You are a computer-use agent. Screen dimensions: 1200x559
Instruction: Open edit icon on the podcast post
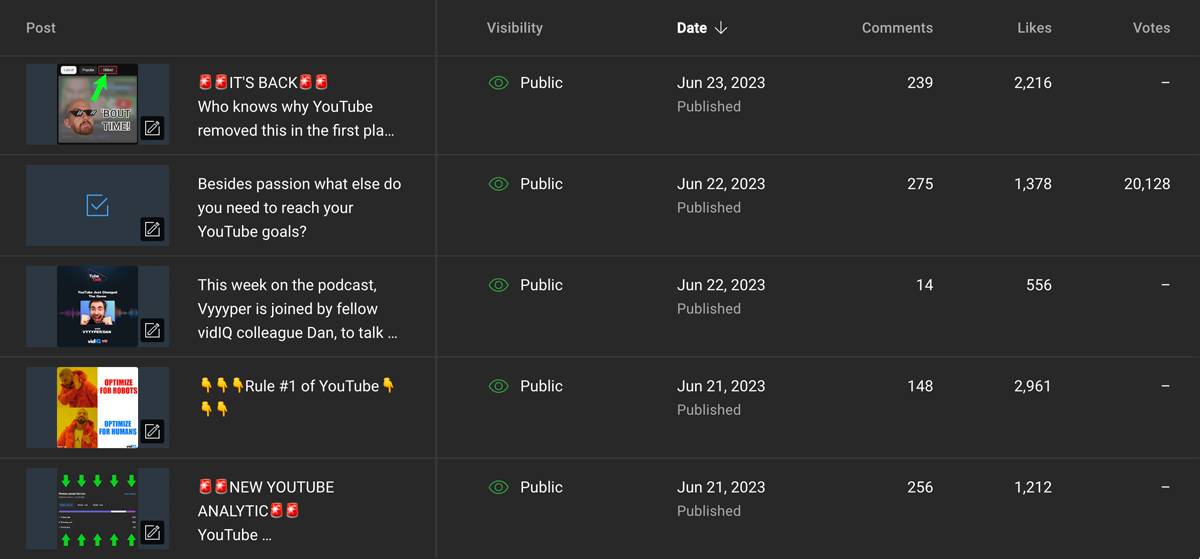[x=152, y=330]
